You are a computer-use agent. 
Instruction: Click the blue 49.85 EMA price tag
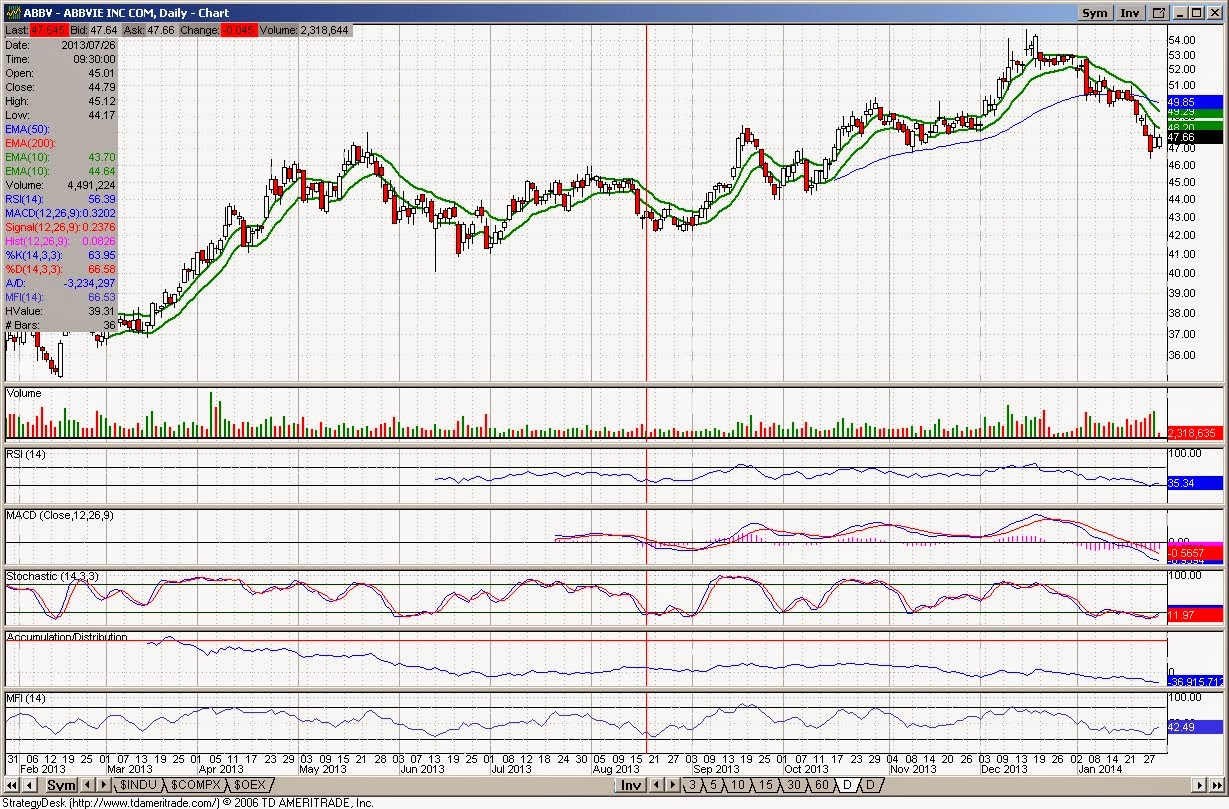(x=1194, y=102)
